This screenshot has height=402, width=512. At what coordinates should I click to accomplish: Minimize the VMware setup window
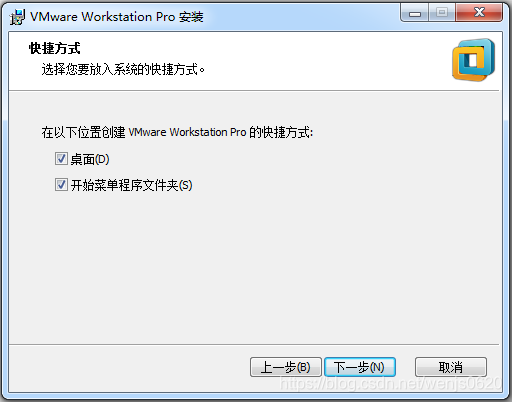415,13
